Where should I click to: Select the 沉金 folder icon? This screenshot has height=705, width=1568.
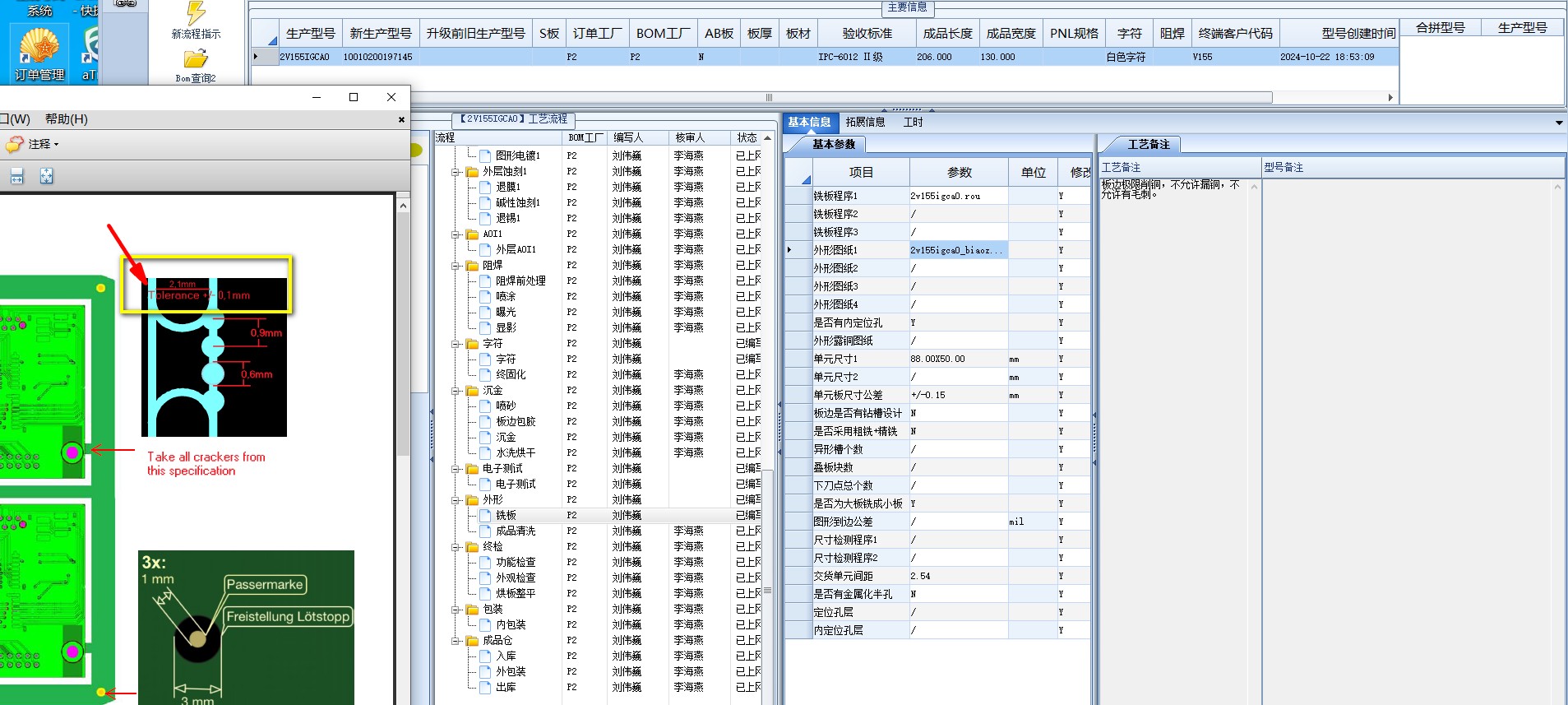pyautogui.click(x=472, y=391)
